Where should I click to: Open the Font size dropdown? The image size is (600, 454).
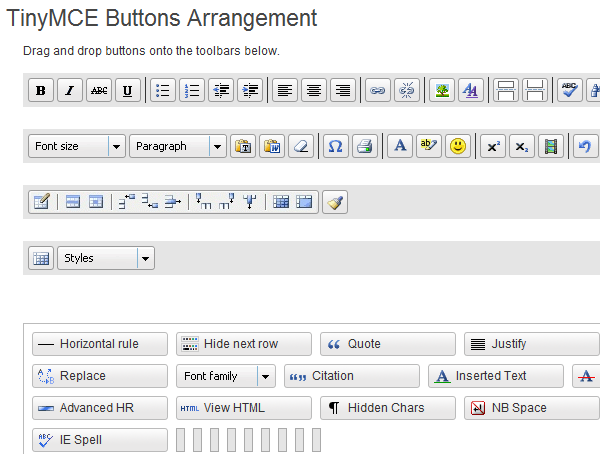tap(116, 146)
